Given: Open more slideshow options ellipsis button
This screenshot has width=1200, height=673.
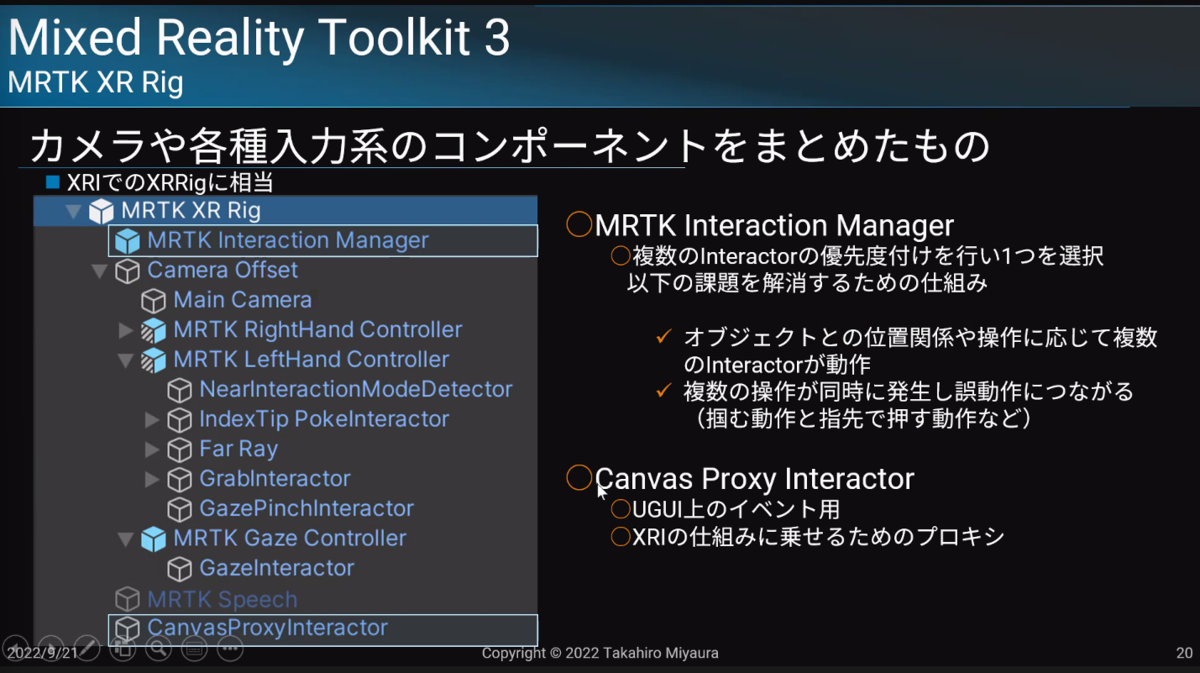Looking at the screenshot, I should (x=230, y=648).
